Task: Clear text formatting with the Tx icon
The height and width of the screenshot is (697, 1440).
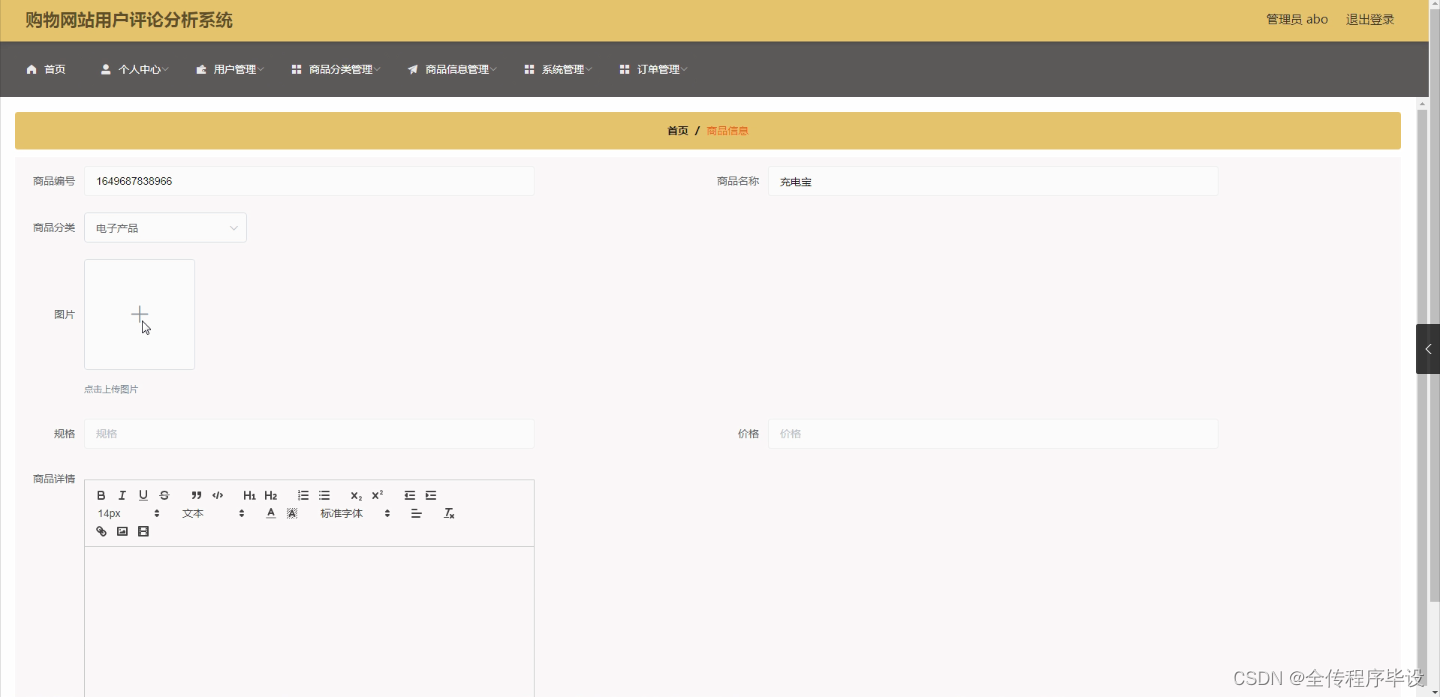Action: [449, 513]
